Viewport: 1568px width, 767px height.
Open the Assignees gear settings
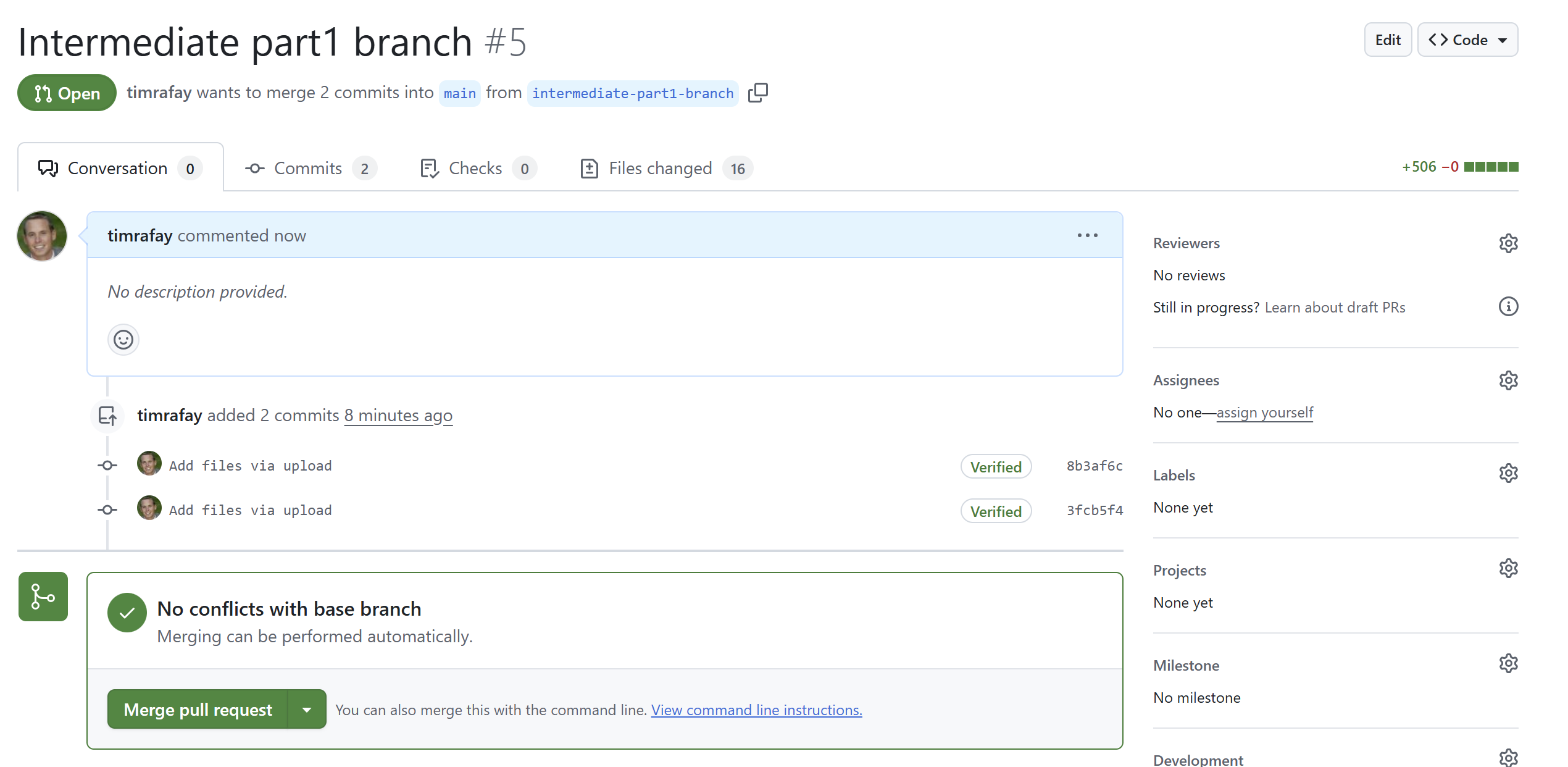point(1508,380)
